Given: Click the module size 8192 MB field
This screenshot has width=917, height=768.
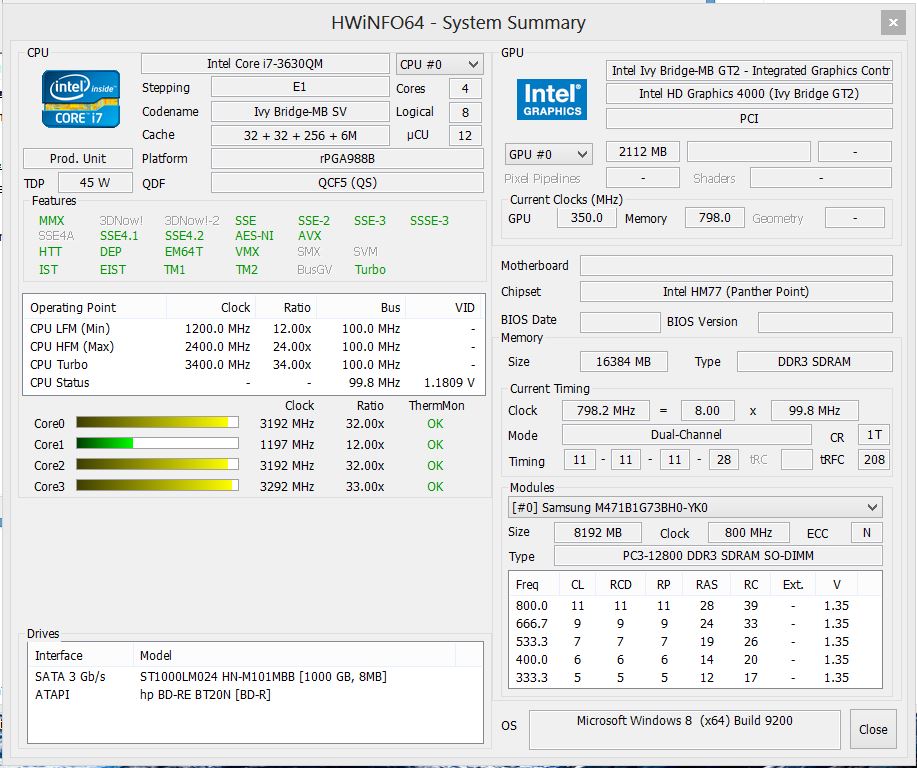Looking at the screenshot, I should [598, 533].
